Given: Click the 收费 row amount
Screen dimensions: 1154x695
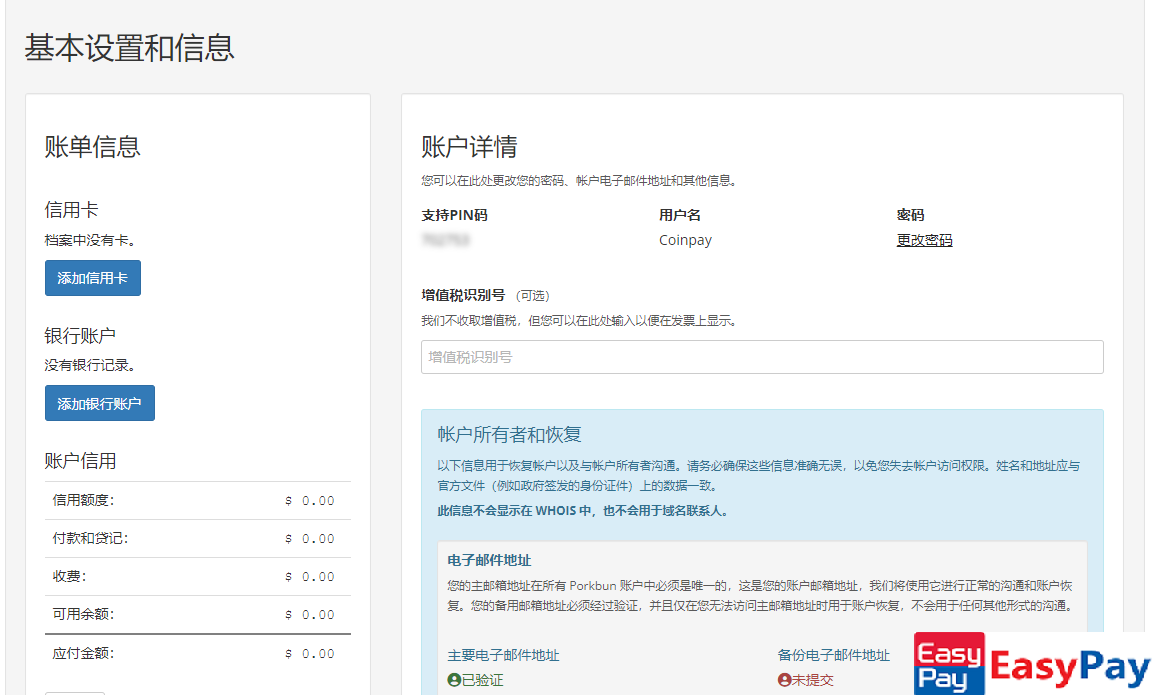Looking at the screenshot, I should point(310,577).
